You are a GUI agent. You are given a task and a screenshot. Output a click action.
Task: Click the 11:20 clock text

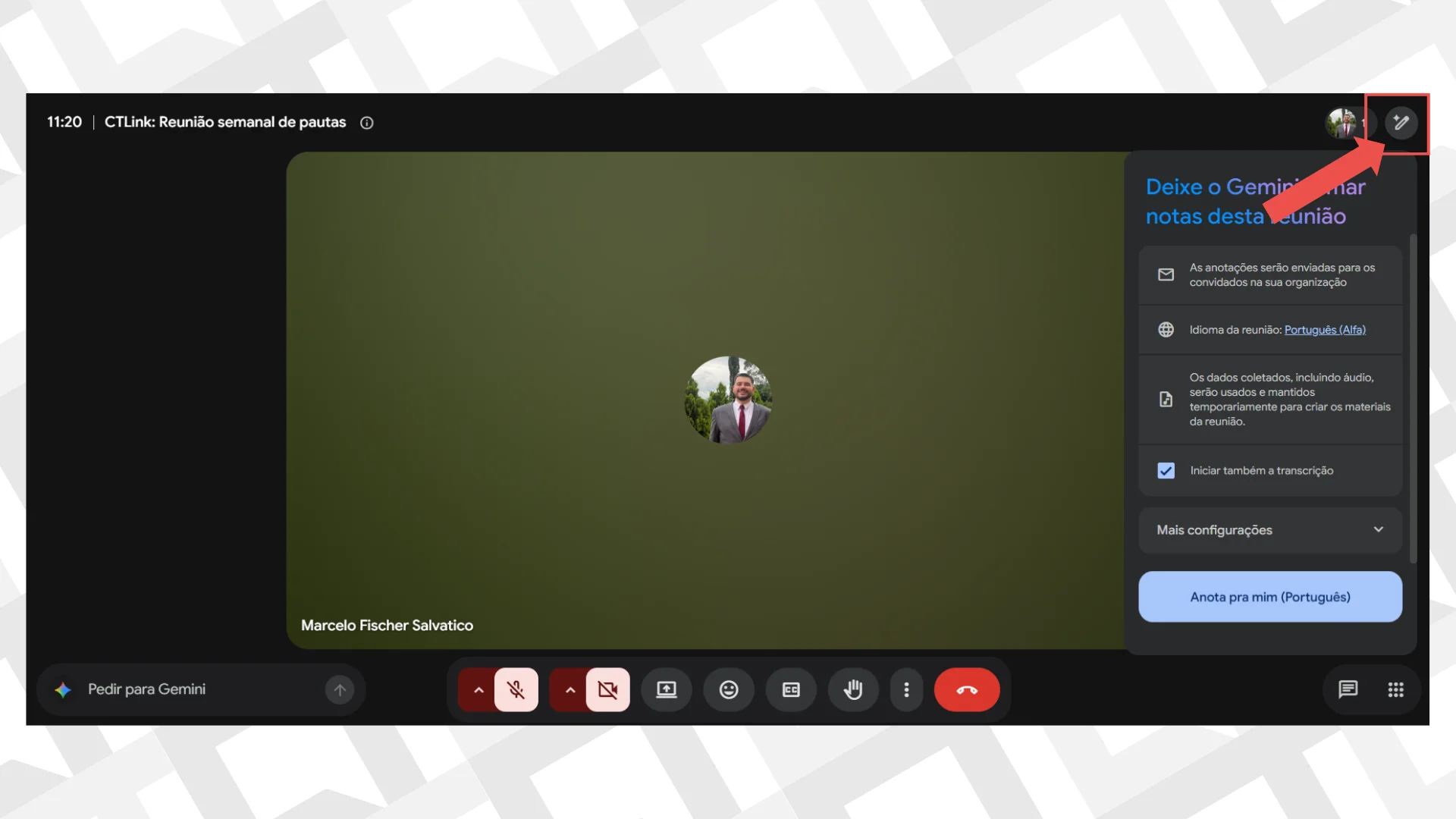click(x=64, y=122)
